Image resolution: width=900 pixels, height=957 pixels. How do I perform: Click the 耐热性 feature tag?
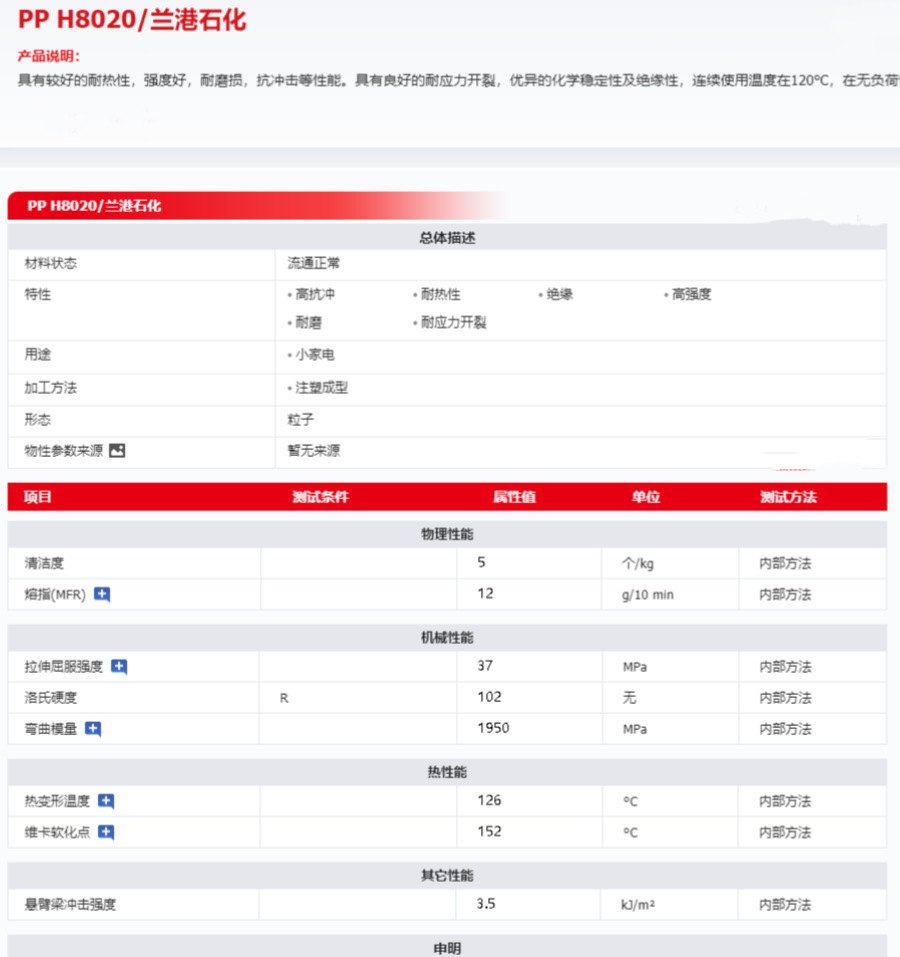[440, 294]
